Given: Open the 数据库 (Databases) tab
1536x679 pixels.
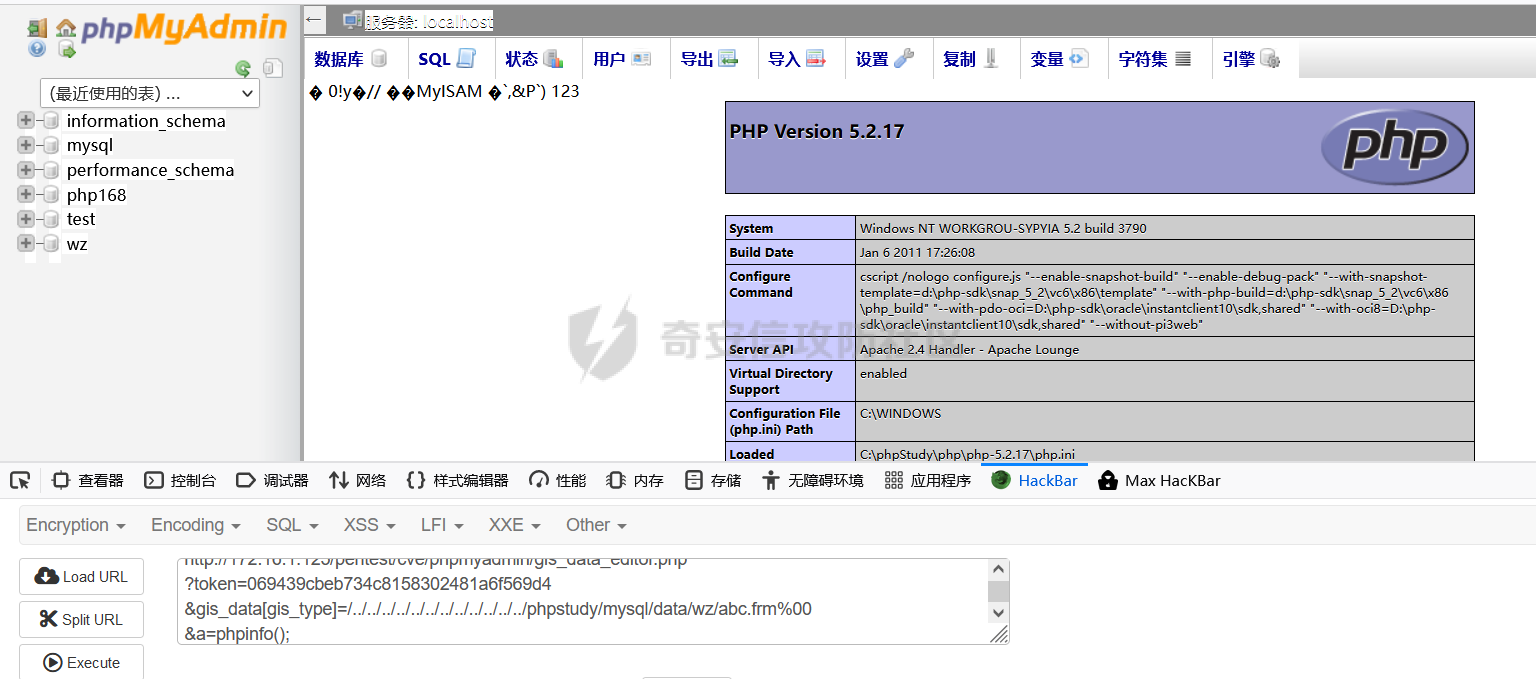Looking at the screenshot, I should click(351, 59).
